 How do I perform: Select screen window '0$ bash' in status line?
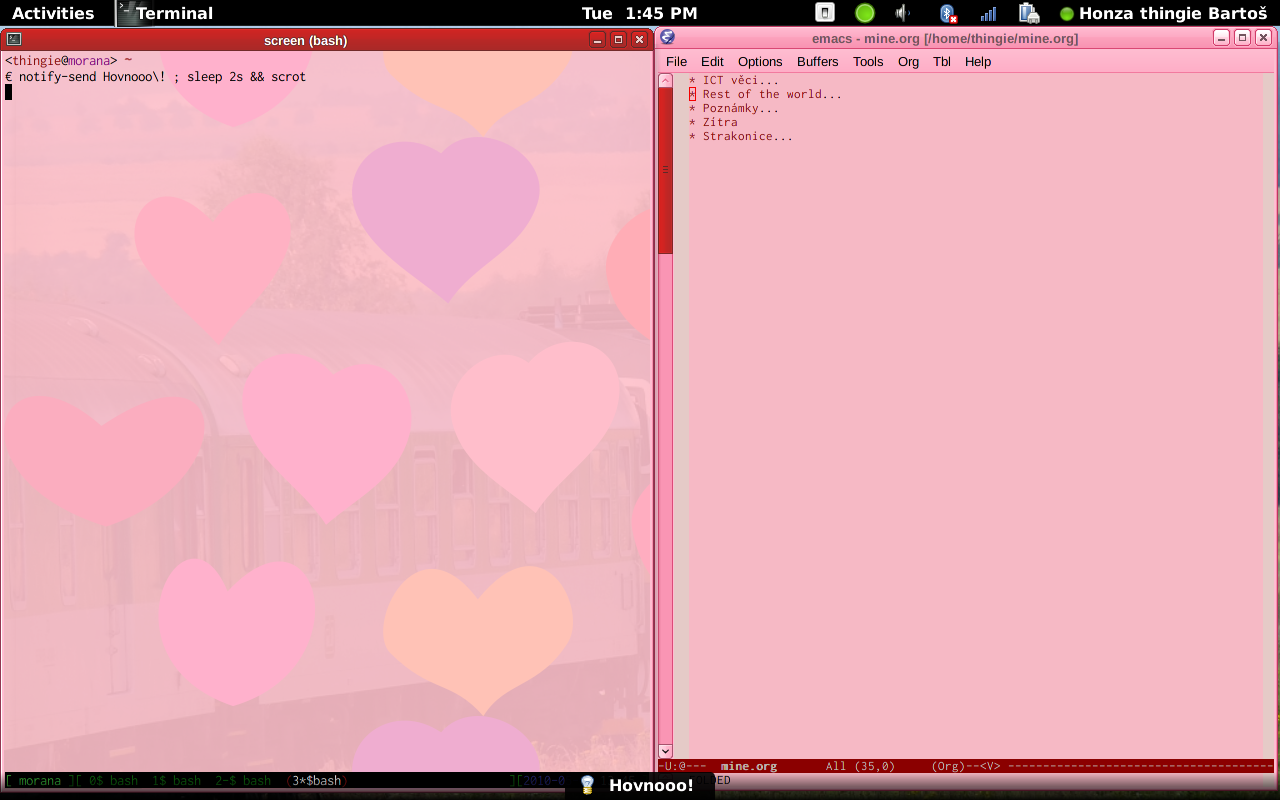[x=114, y=780]
